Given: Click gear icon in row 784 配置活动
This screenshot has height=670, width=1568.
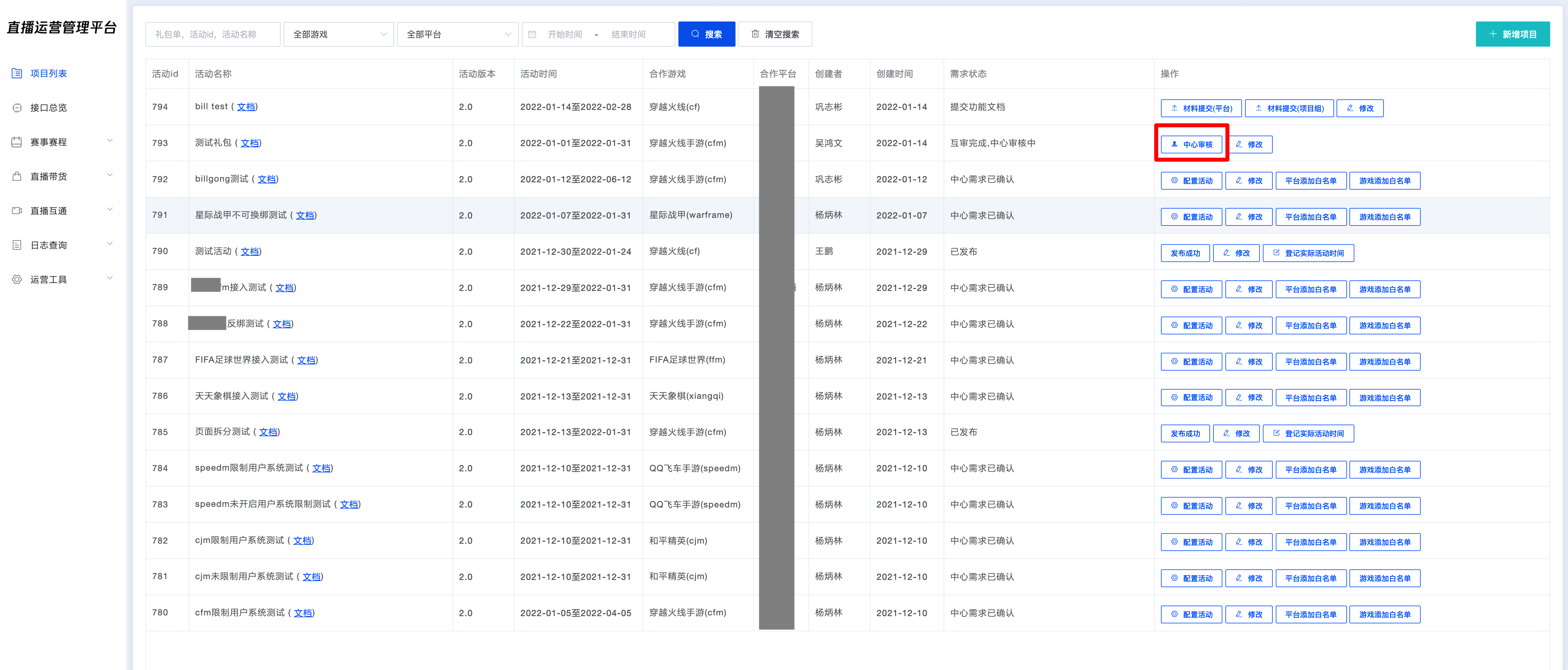Looking at the screenshot, I should 1174,470.
